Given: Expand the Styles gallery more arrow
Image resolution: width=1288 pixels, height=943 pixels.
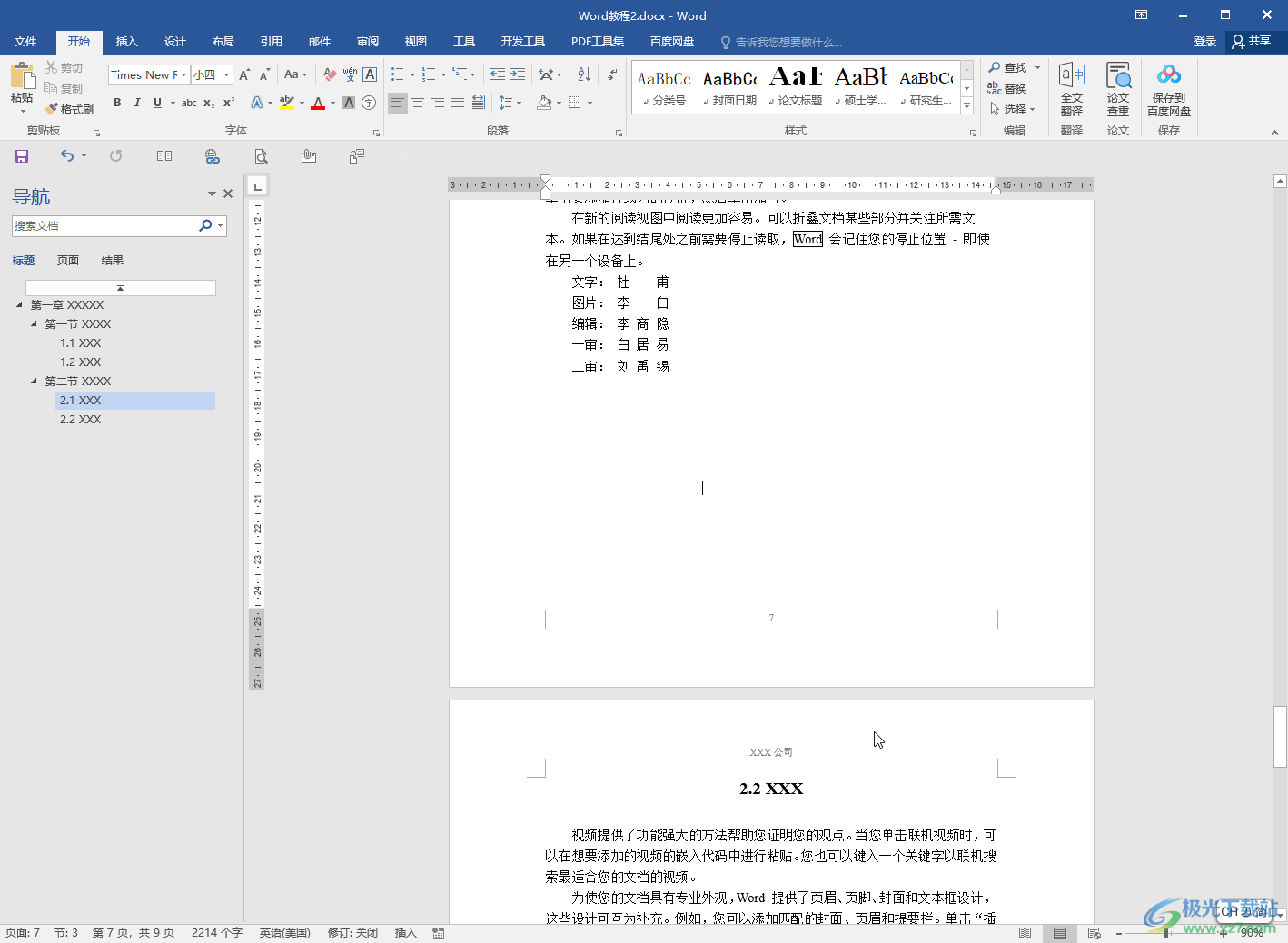Looking at the screenshot, I should tap(966, 106).
